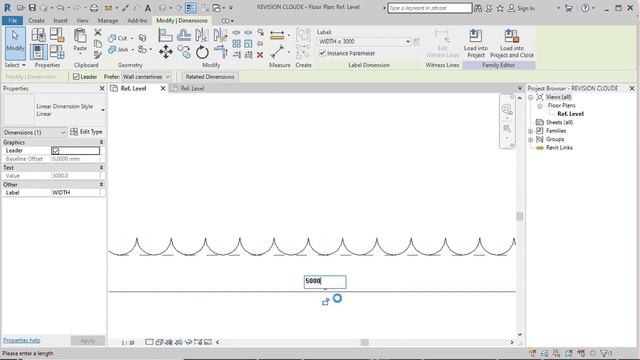Screen dimensions: 640x360
Task: Collapse the Graphics section in Properties
Action: (x=101, y=142)
